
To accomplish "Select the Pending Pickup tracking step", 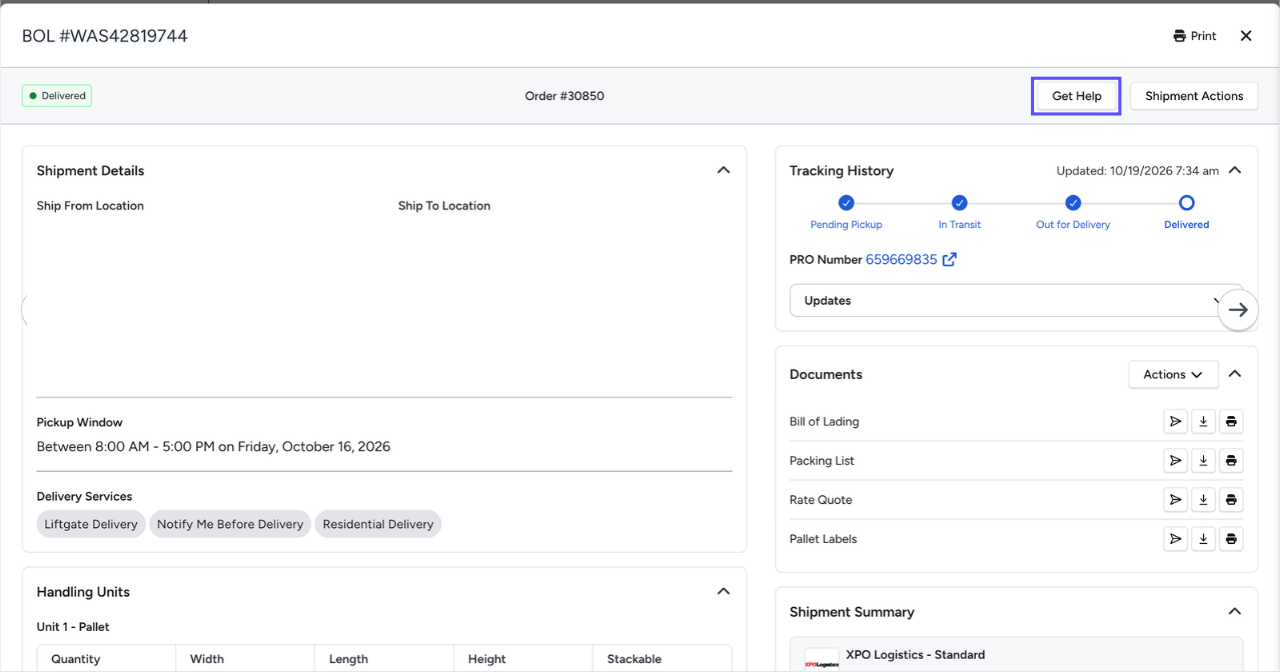I will 846,213.
